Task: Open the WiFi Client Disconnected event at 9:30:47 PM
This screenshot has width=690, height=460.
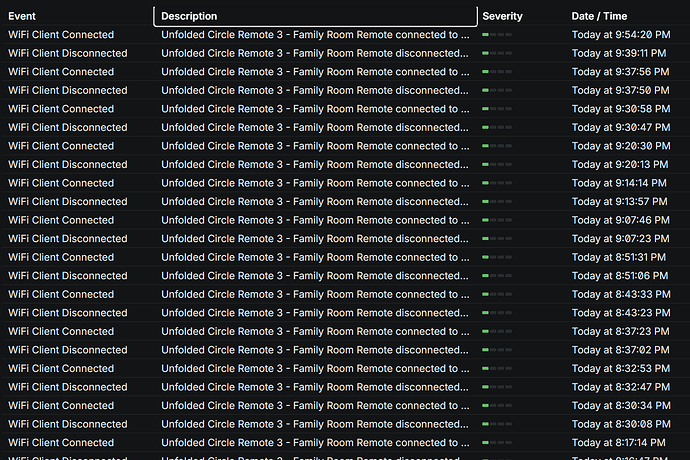Action: [x=68, y=127]
